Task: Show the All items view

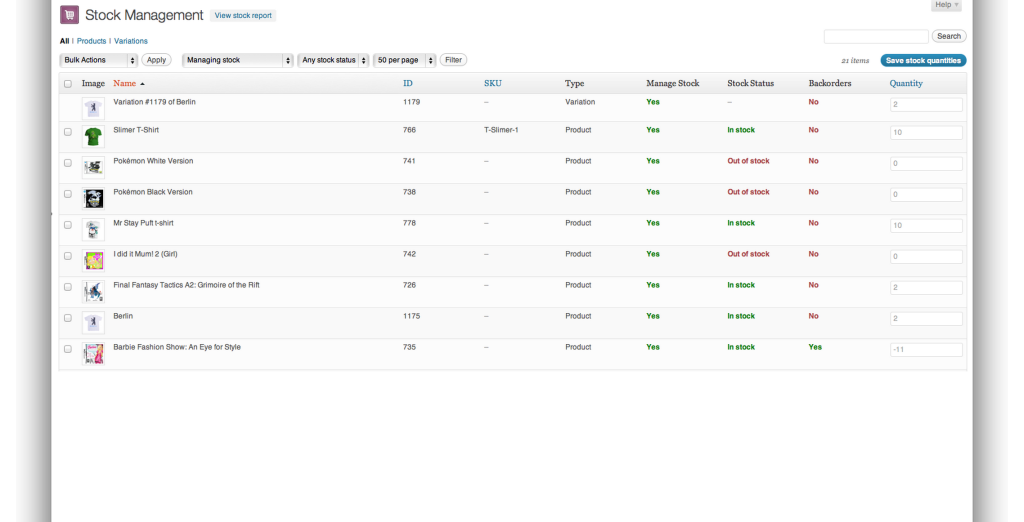Action: (64, 41)
